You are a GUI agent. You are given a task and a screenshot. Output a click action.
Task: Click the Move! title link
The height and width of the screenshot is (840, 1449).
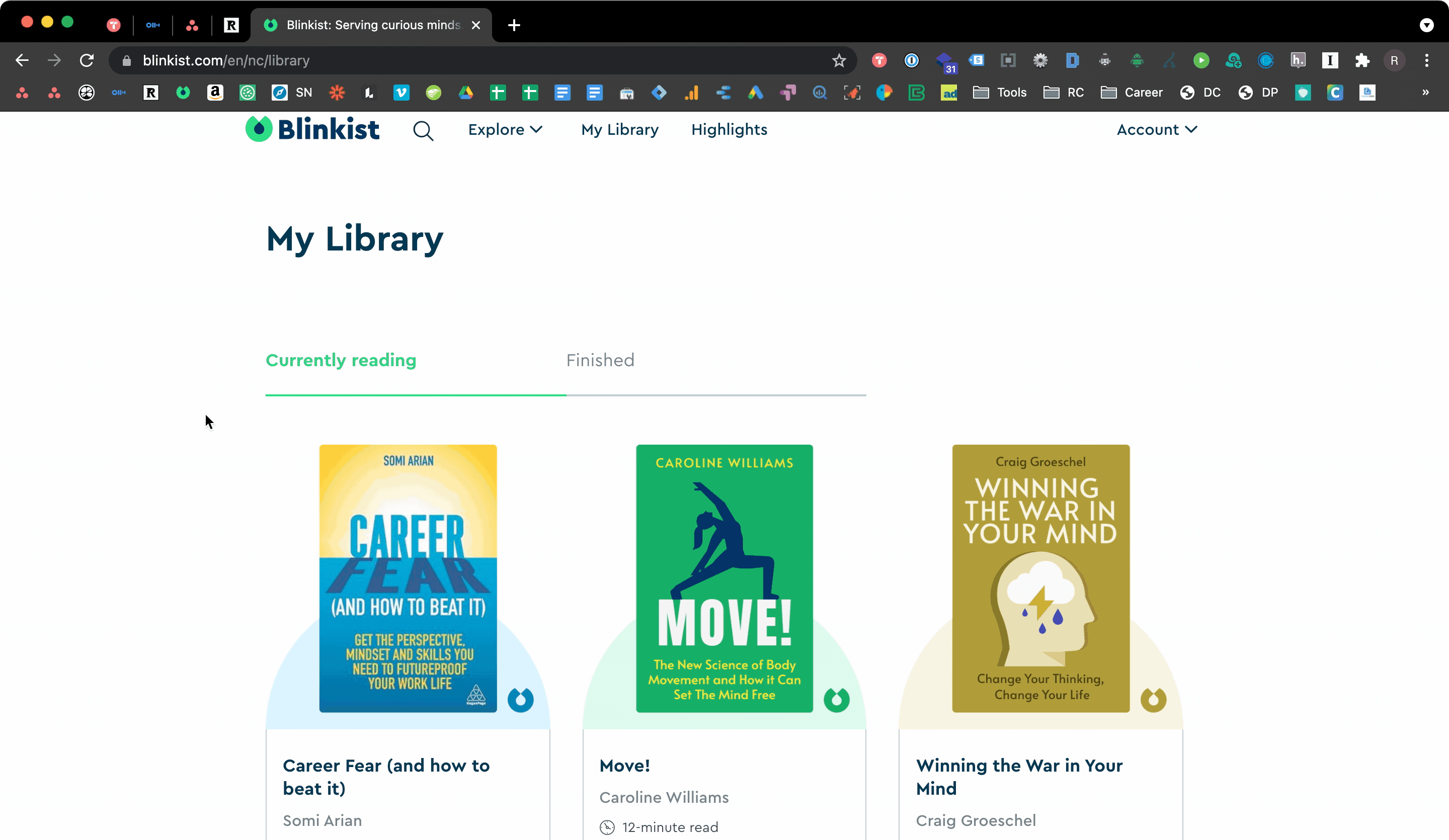624,765
